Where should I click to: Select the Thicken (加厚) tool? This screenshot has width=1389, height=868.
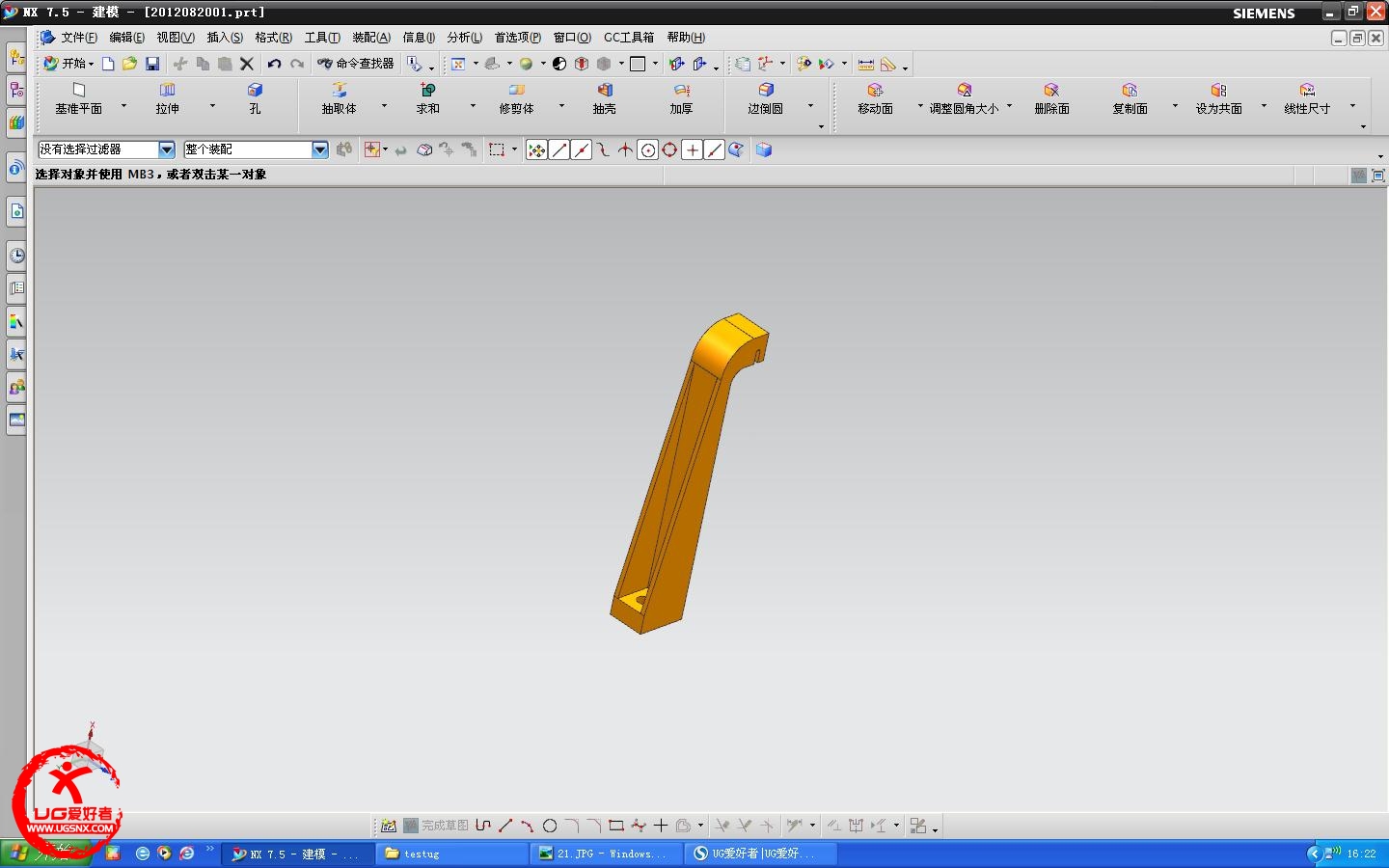click(x=681, y=98)
